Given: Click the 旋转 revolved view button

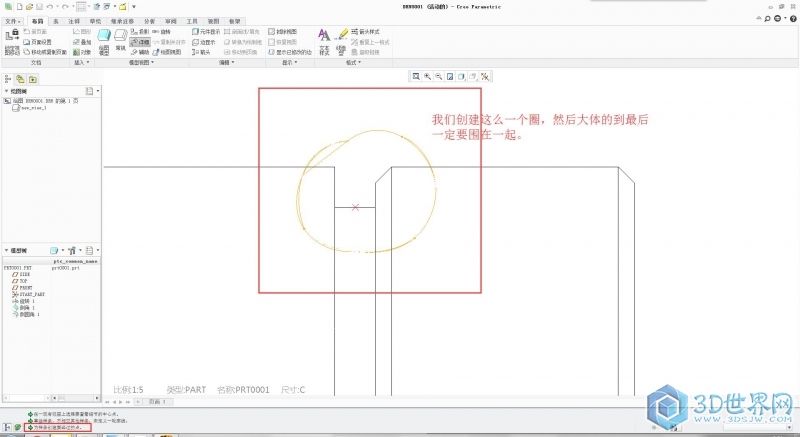Looking at the screenshot, I should tap(162, 32).
